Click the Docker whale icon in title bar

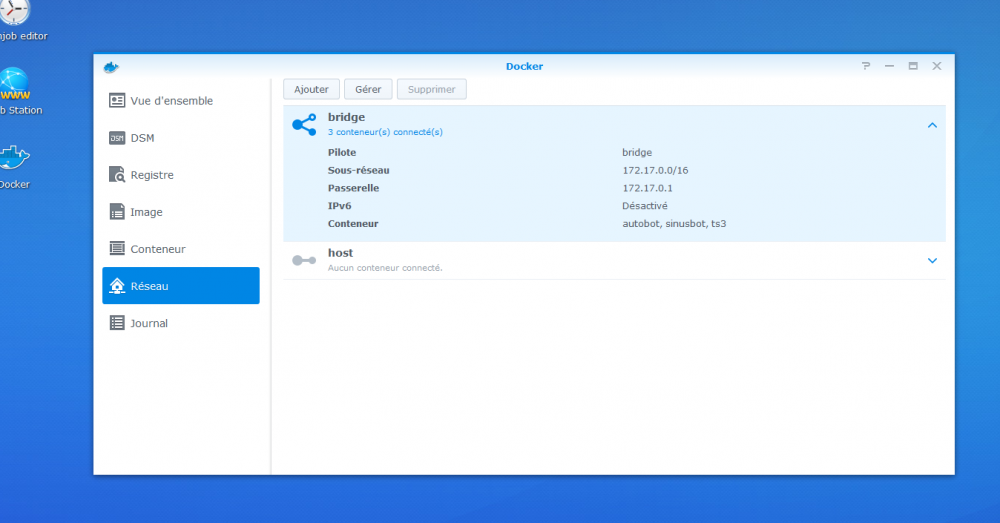pyautogui.click(x=111, y=66)
